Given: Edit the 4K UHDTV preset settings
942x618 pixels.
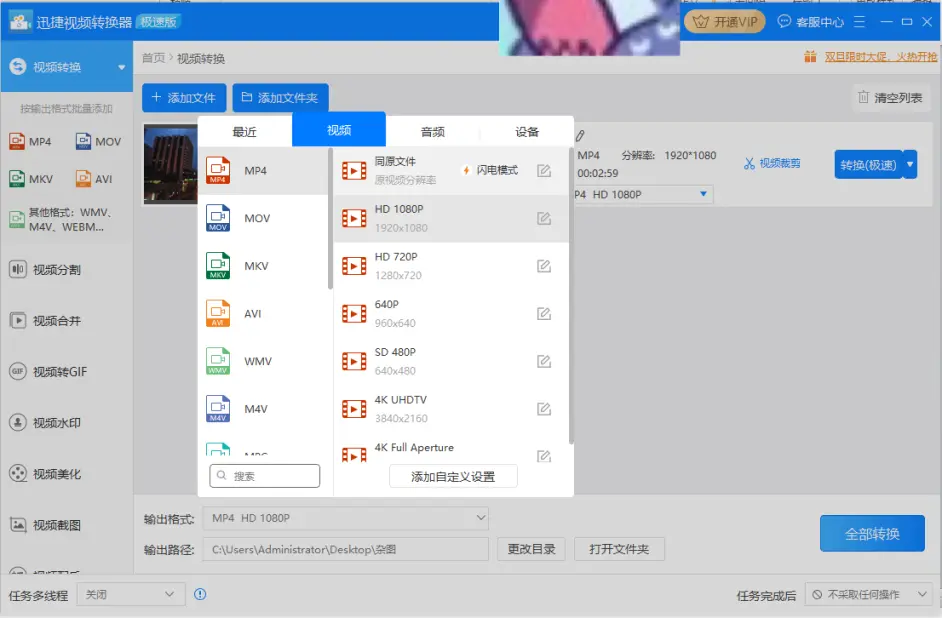Looking at the screenshot, I should (544, 409).
